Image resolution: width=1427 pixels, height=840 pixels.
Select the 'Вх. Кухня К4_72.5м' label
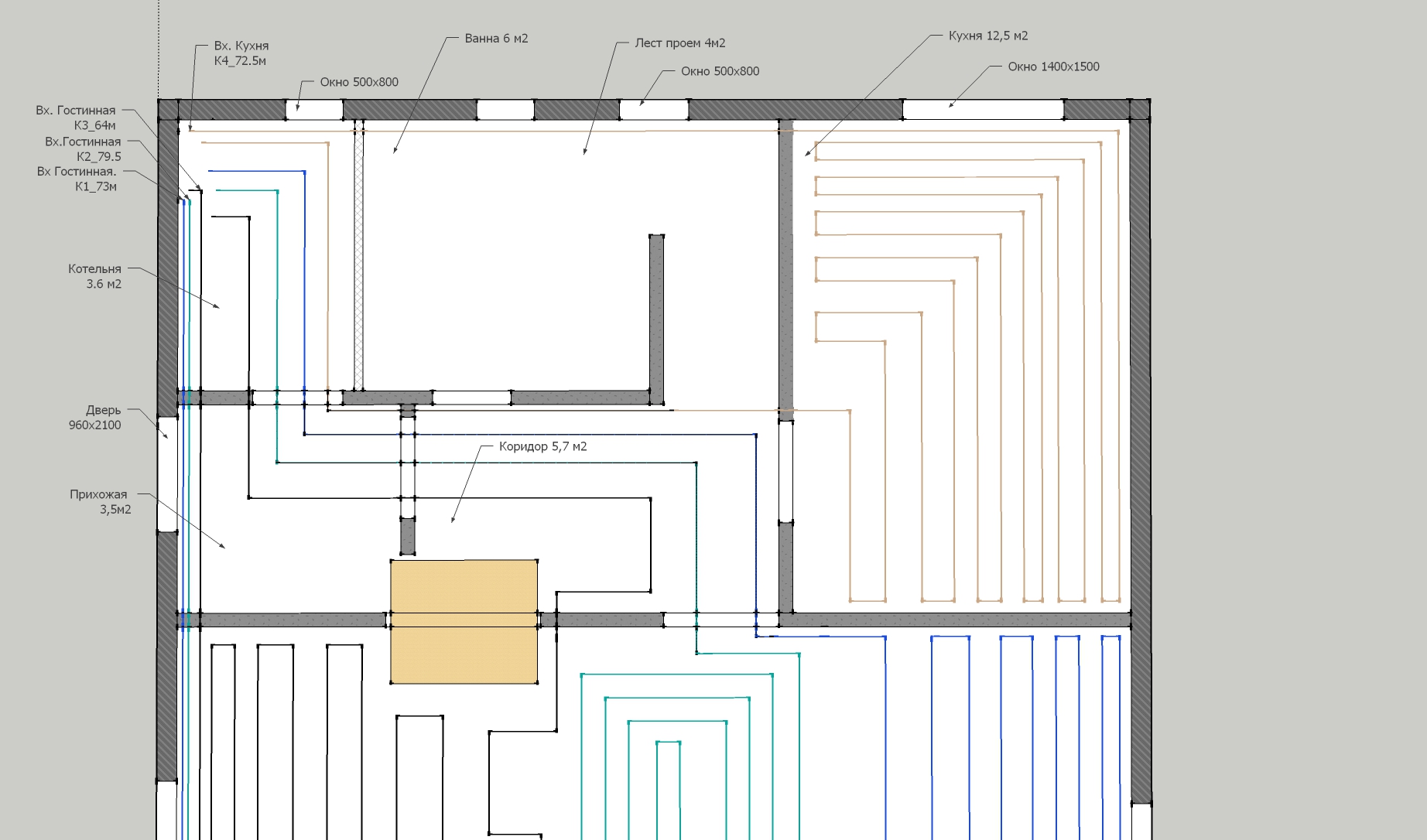(x=241, y=53)
